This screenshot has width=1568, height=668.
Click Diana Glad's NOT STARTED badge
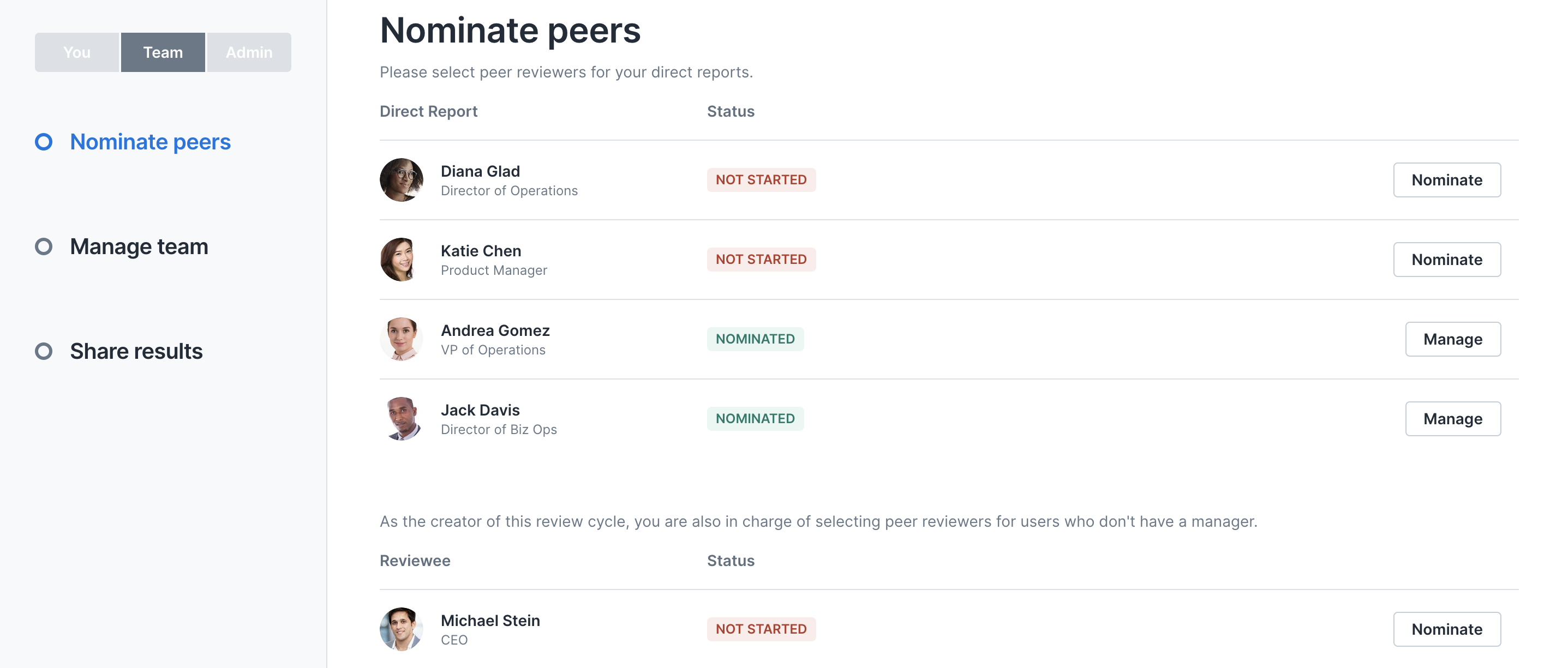[x=761, y=180]
